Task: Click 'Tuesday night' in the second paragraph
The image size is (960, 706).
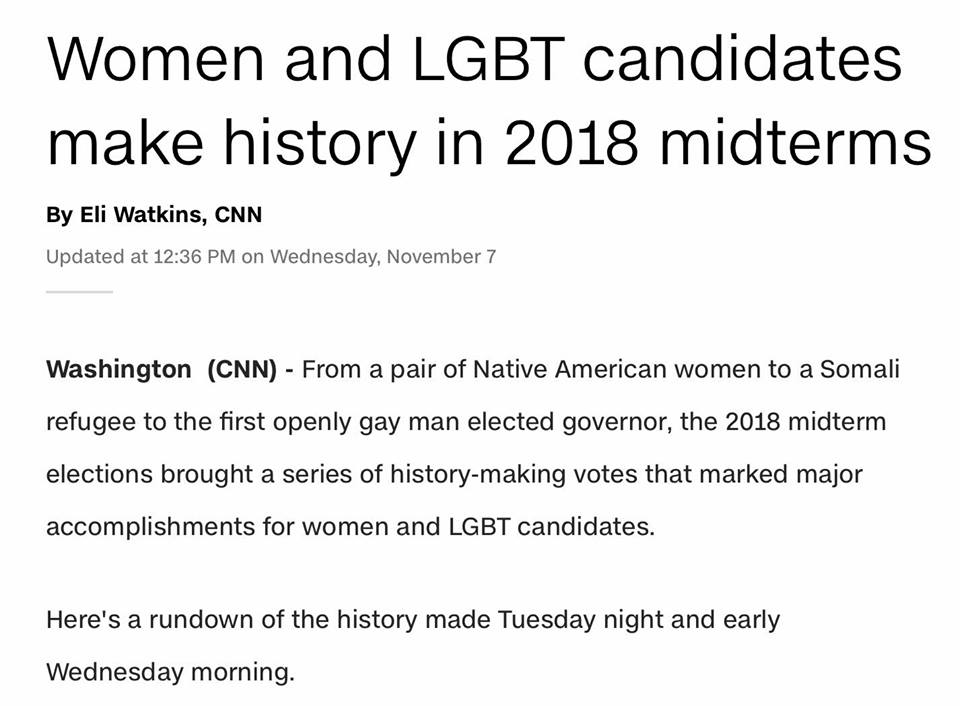Action: (x=546, y=620)
